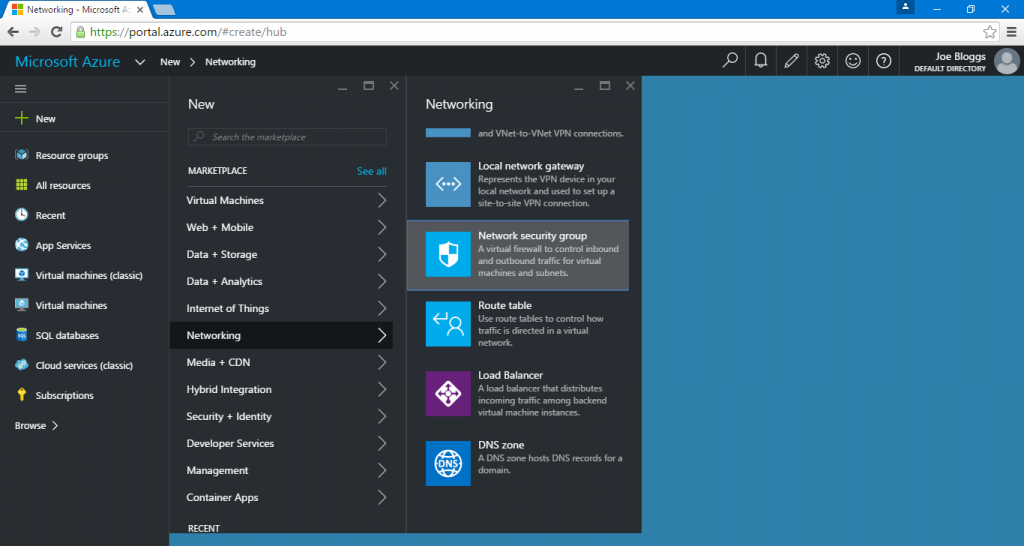Screen dimensions: 1024x546
Task: Click the feedback smiley icon
Action: 853,61
